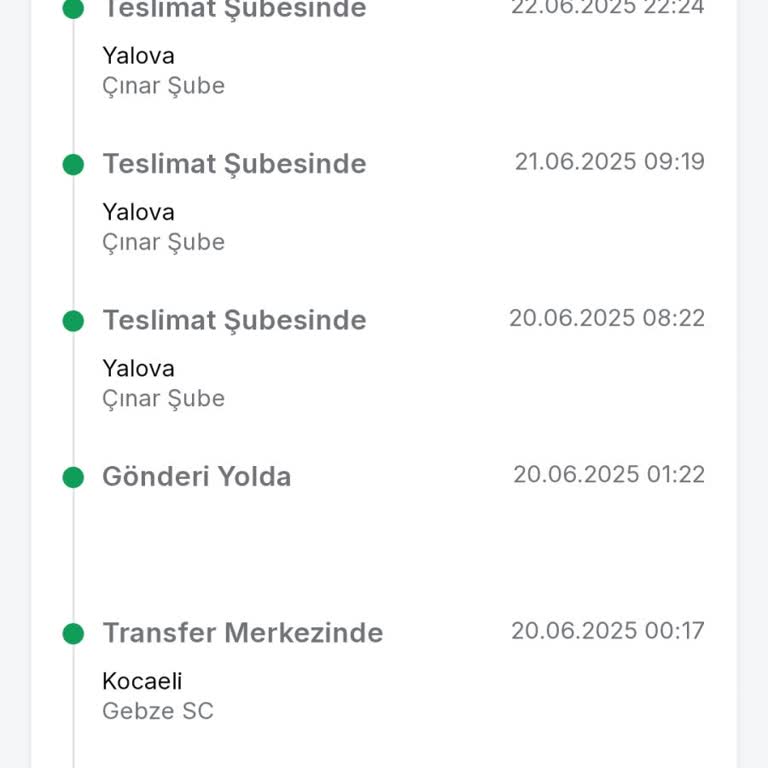Image resolution: width=768 pixels, height=768 pixels.
Task: Select the 20.06.2025 08:22 timestamp
Action: click(x=606, y=318)
